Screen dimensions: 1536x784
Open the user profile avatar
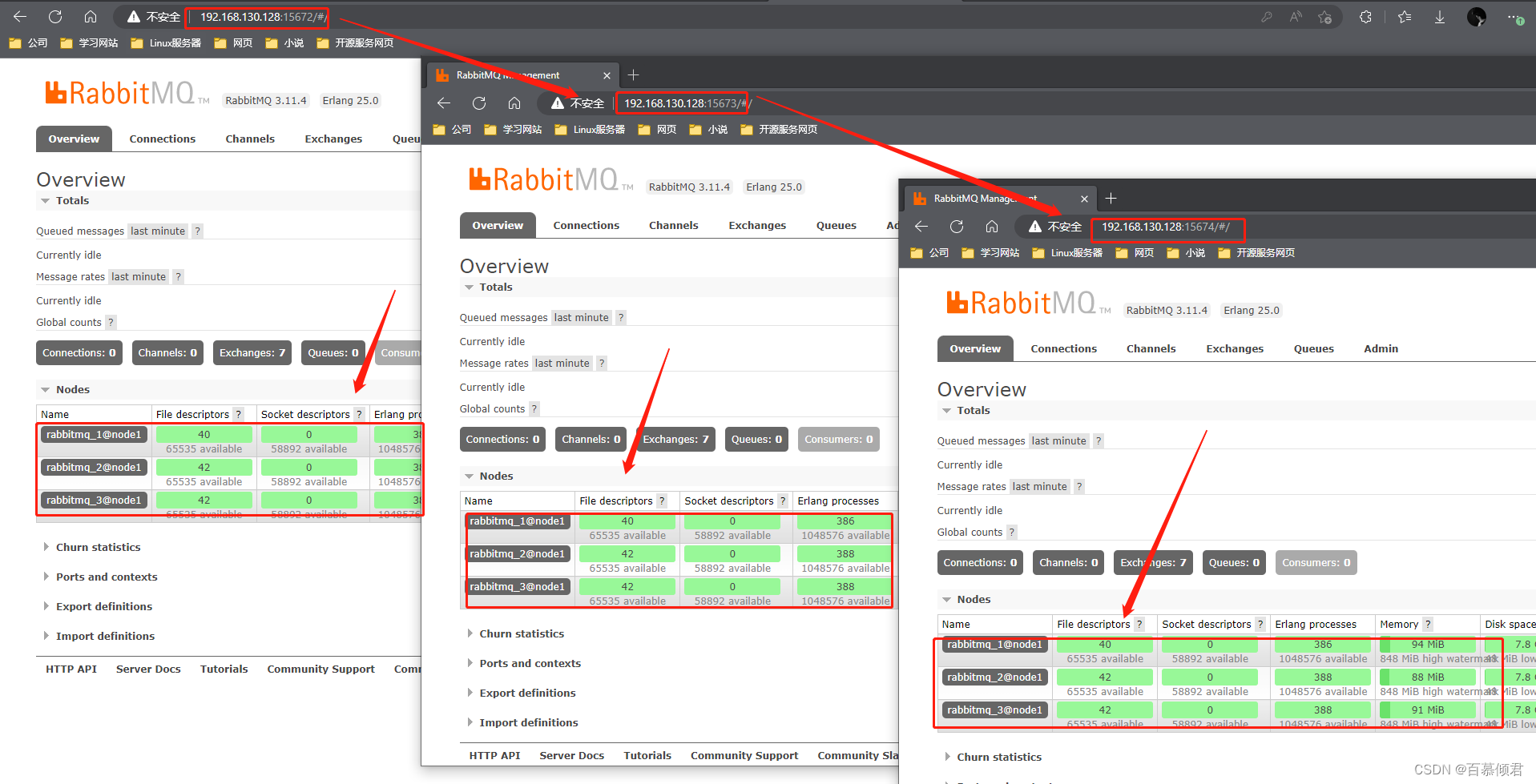pyautogui.click(x=1476, y=17)
